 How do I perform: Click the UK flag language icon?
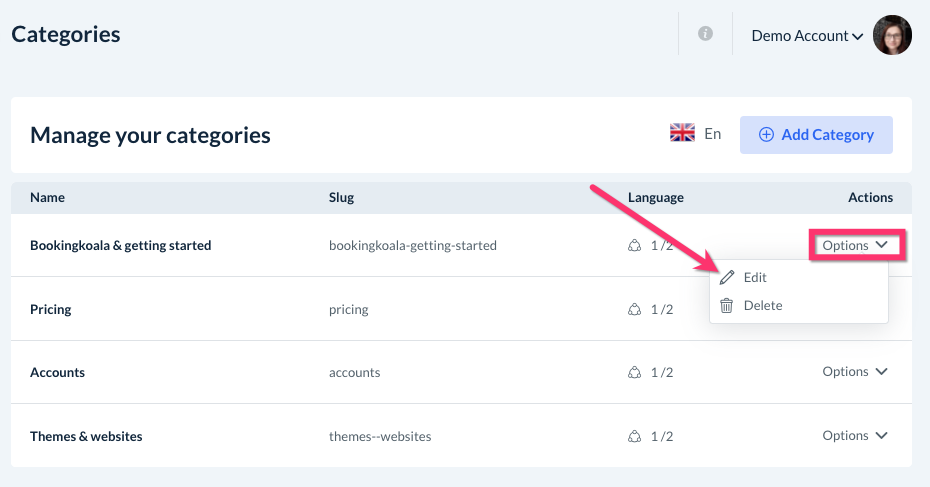coord(682,133)
